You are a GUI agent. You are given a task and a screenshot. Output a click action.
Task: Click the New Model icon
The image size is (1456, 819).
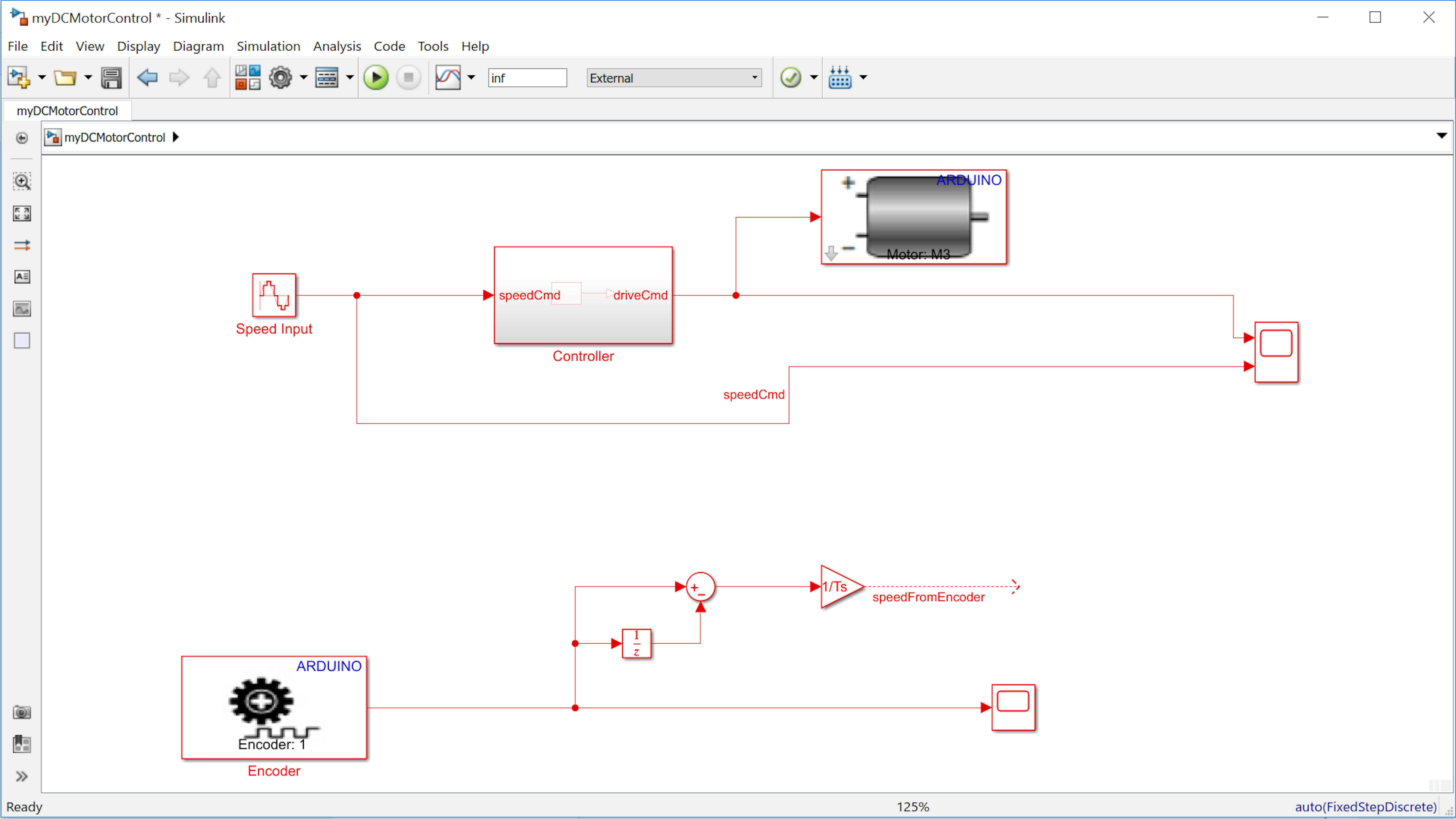tap(19, 77)
